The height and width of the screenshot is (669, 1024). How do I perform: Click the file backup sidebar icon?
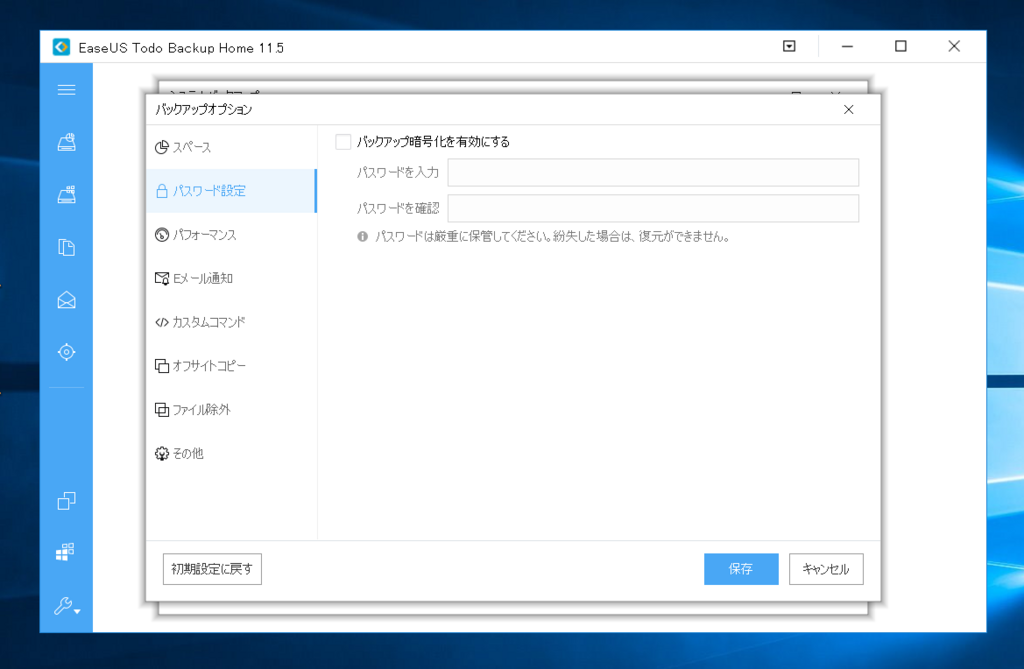point(66,247)
